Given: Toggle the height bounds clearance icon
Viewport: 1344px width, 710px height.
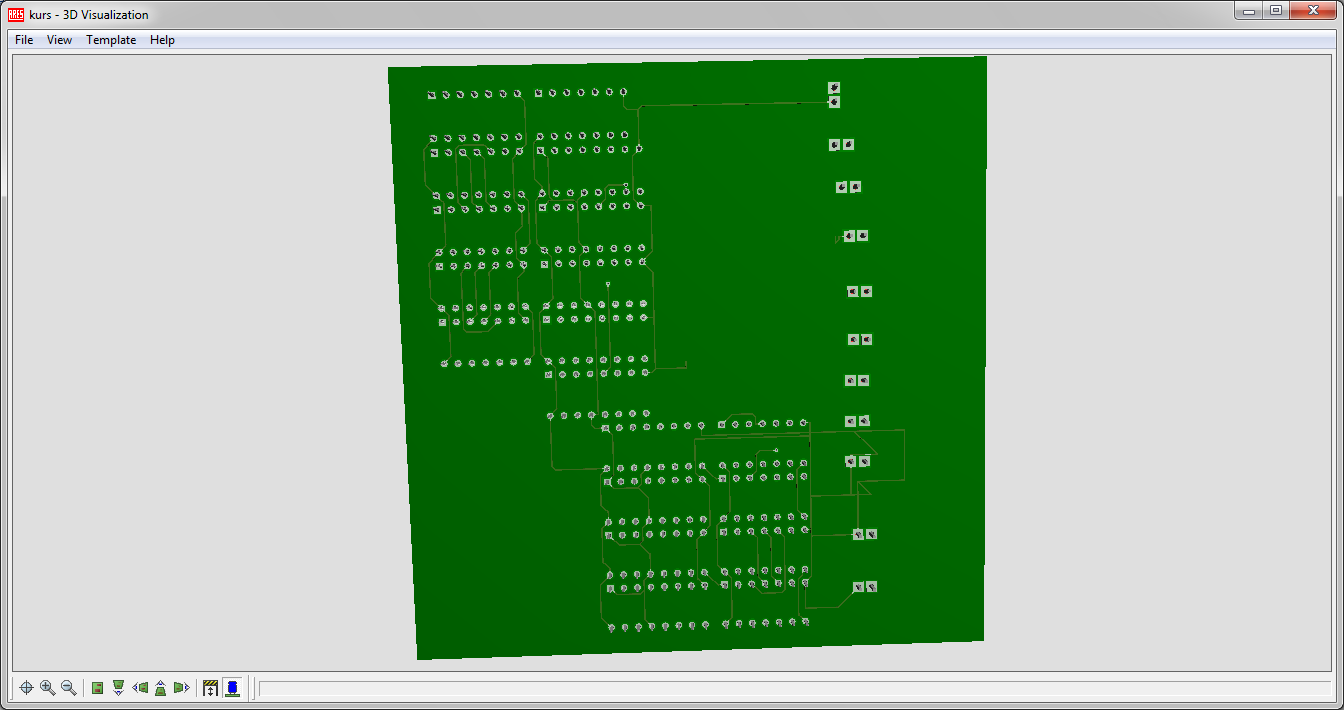Looking at the screenshot, I should coord(210,688).
